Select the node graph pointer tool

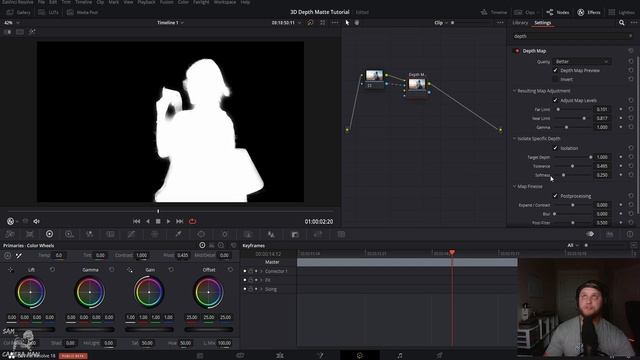(347, 23)
